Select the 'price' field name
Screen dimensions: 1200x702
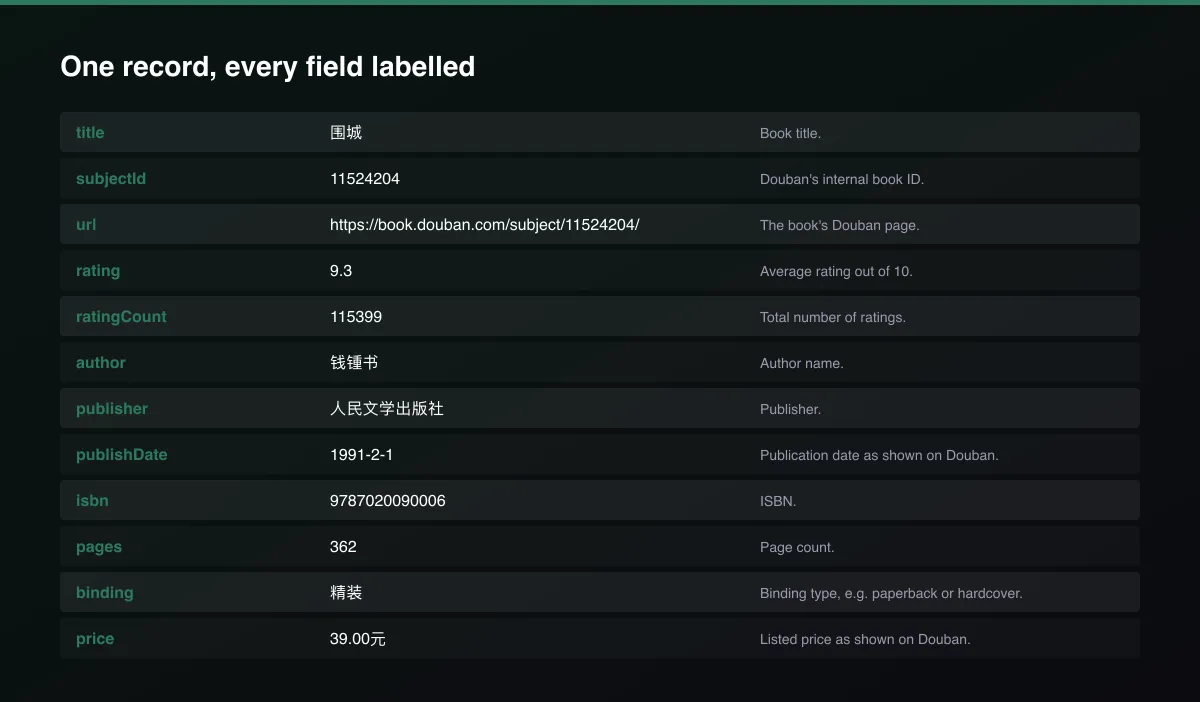point(95,638)
